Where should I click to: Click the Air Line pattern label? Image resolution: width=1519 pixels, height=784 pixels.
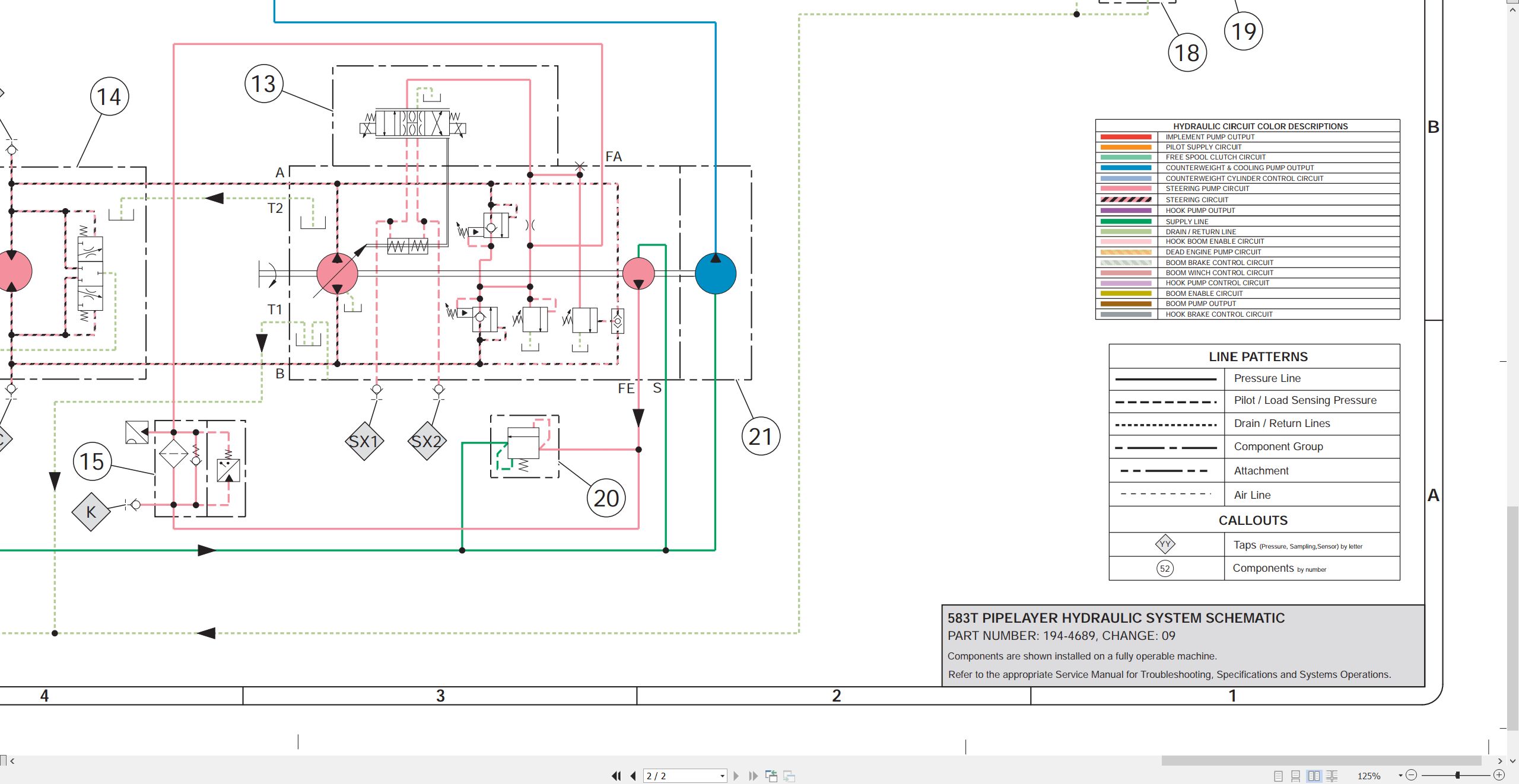point(1252,495)
